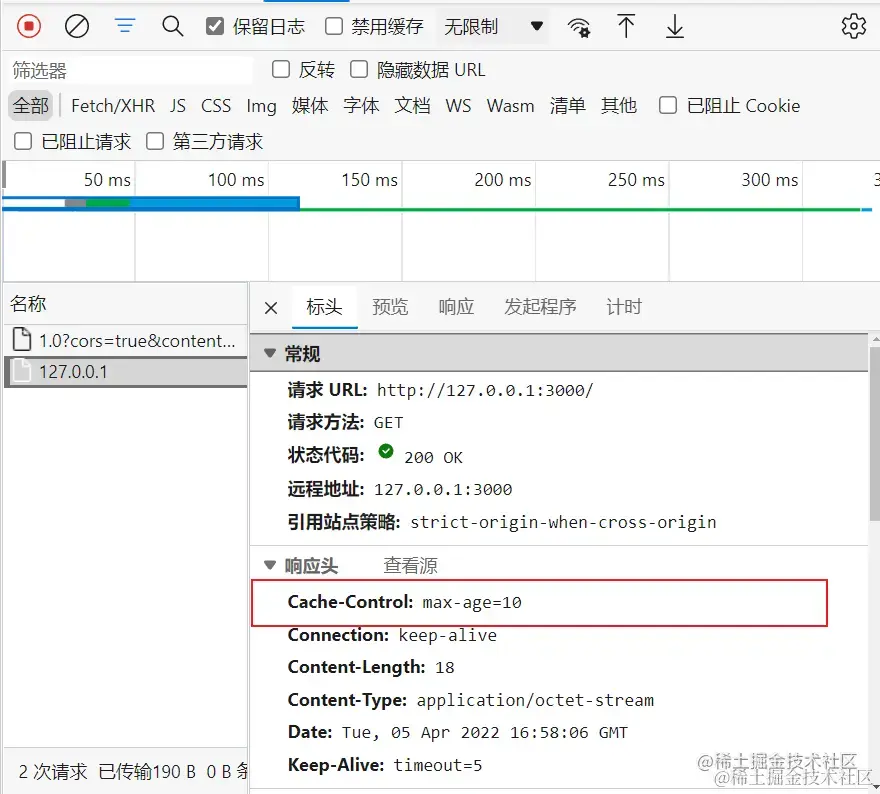Image resolution: width=880 pixels, height=794 pixels.
Task: Filter requests by JS
Action: (x=178, y=105)
